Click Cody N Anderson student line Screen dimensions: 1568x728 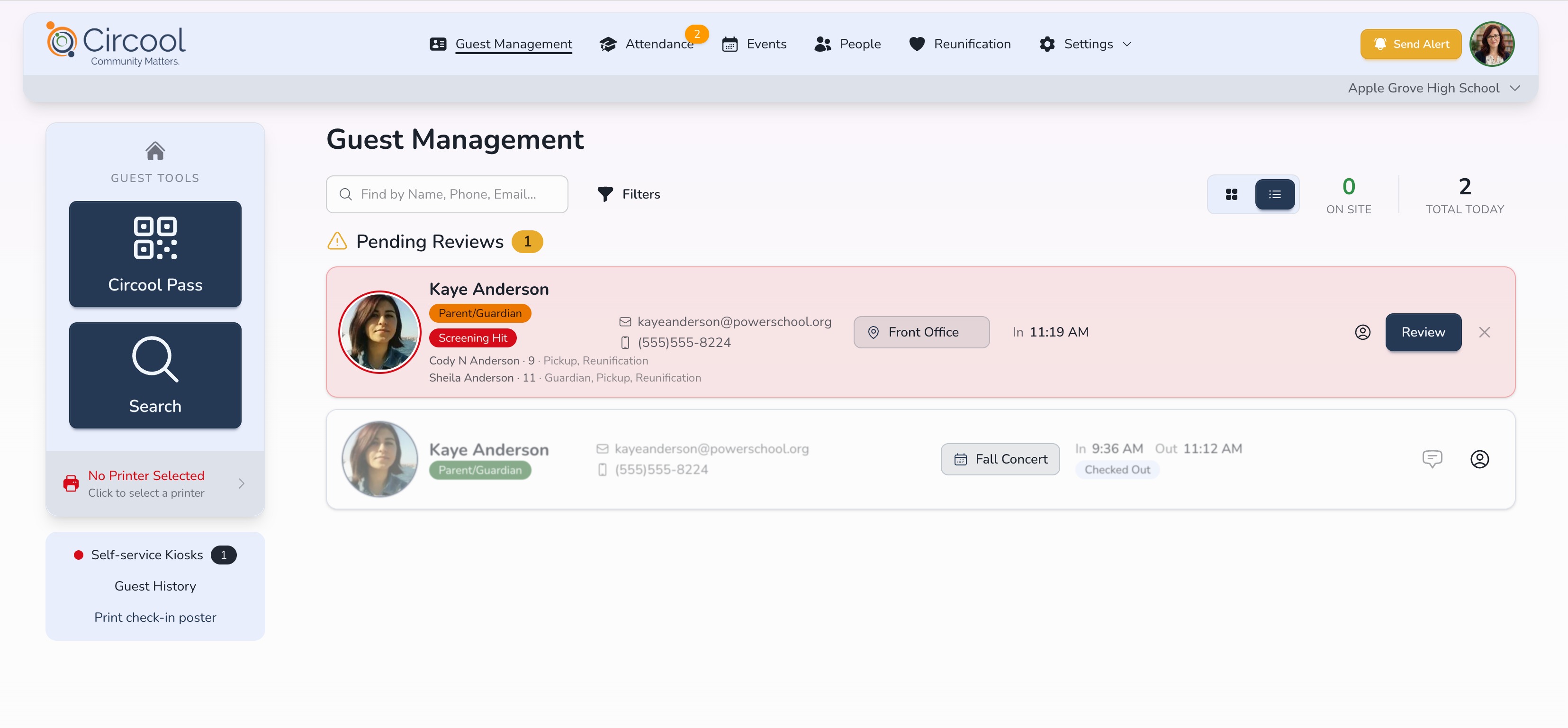[538, 360]
